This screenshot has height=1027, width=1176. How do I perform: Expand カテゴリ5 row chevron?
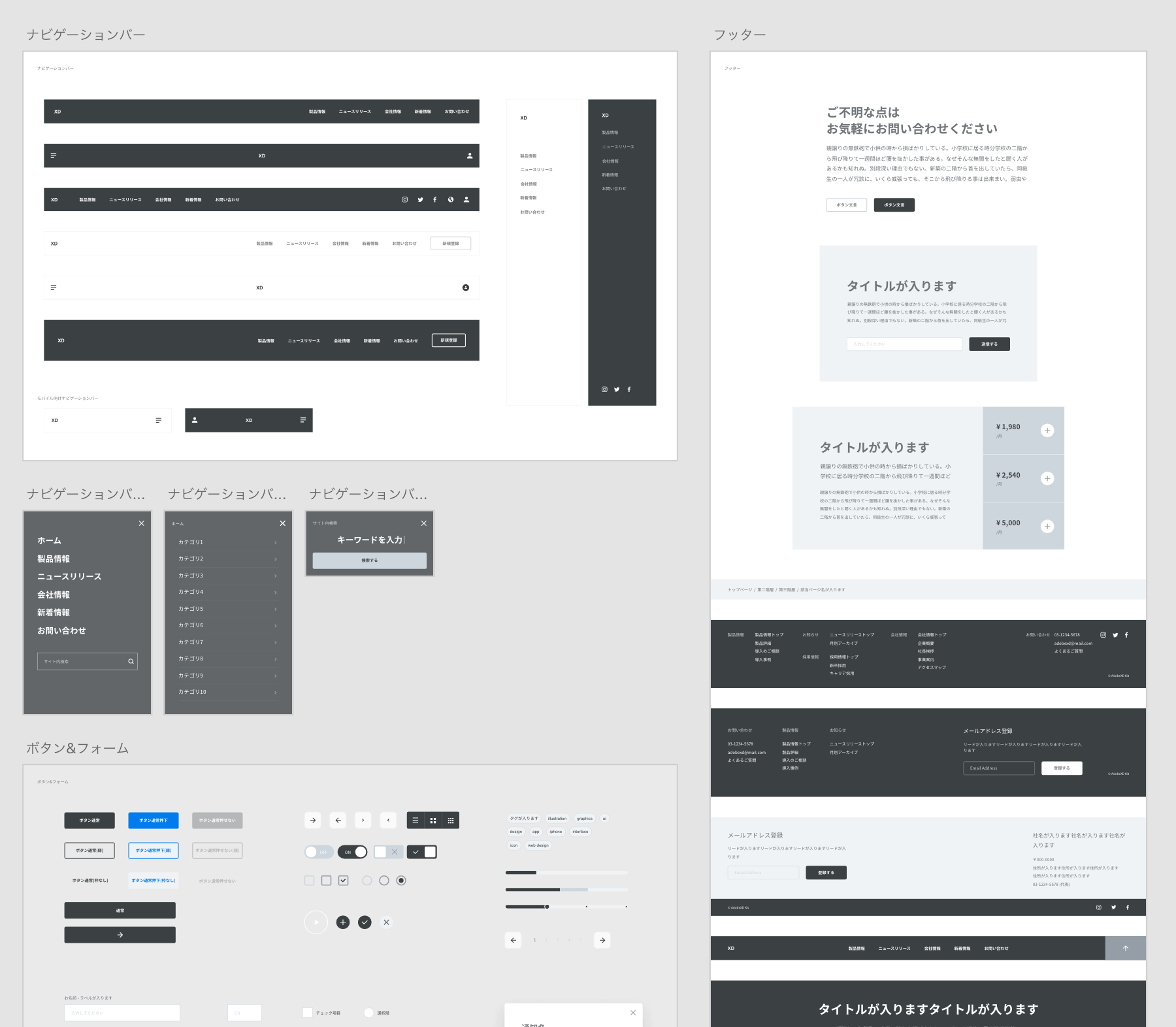(276, 609)
